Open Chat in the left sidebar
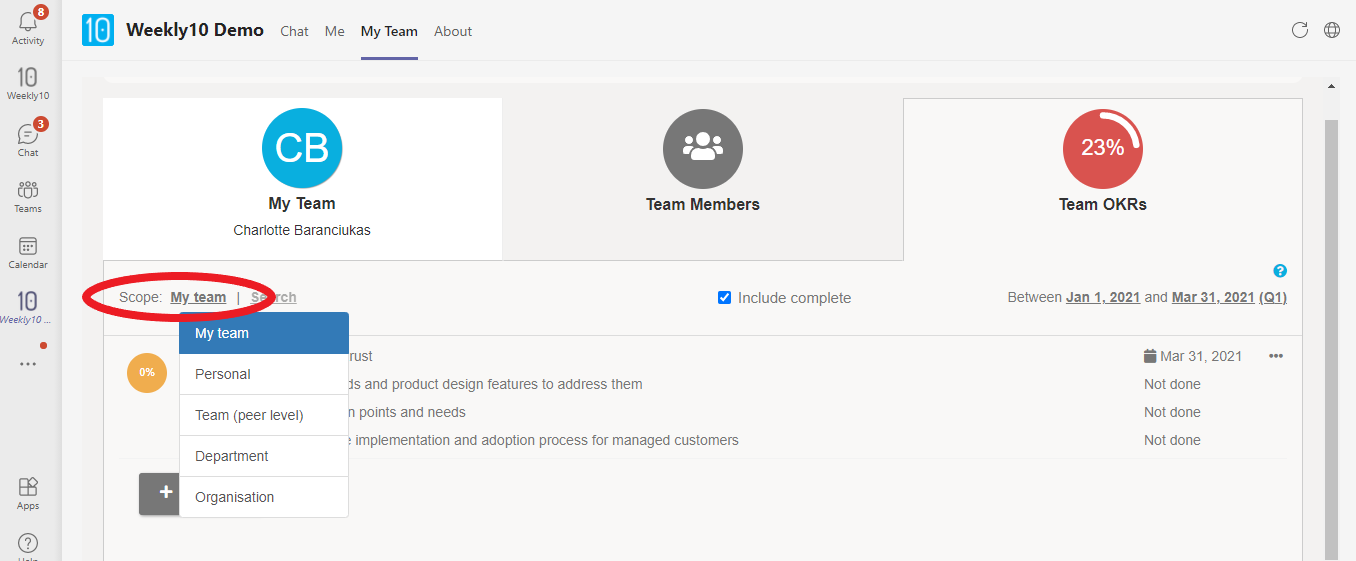The width and height of the screenshot is (1356, 561). pos(28,140)
